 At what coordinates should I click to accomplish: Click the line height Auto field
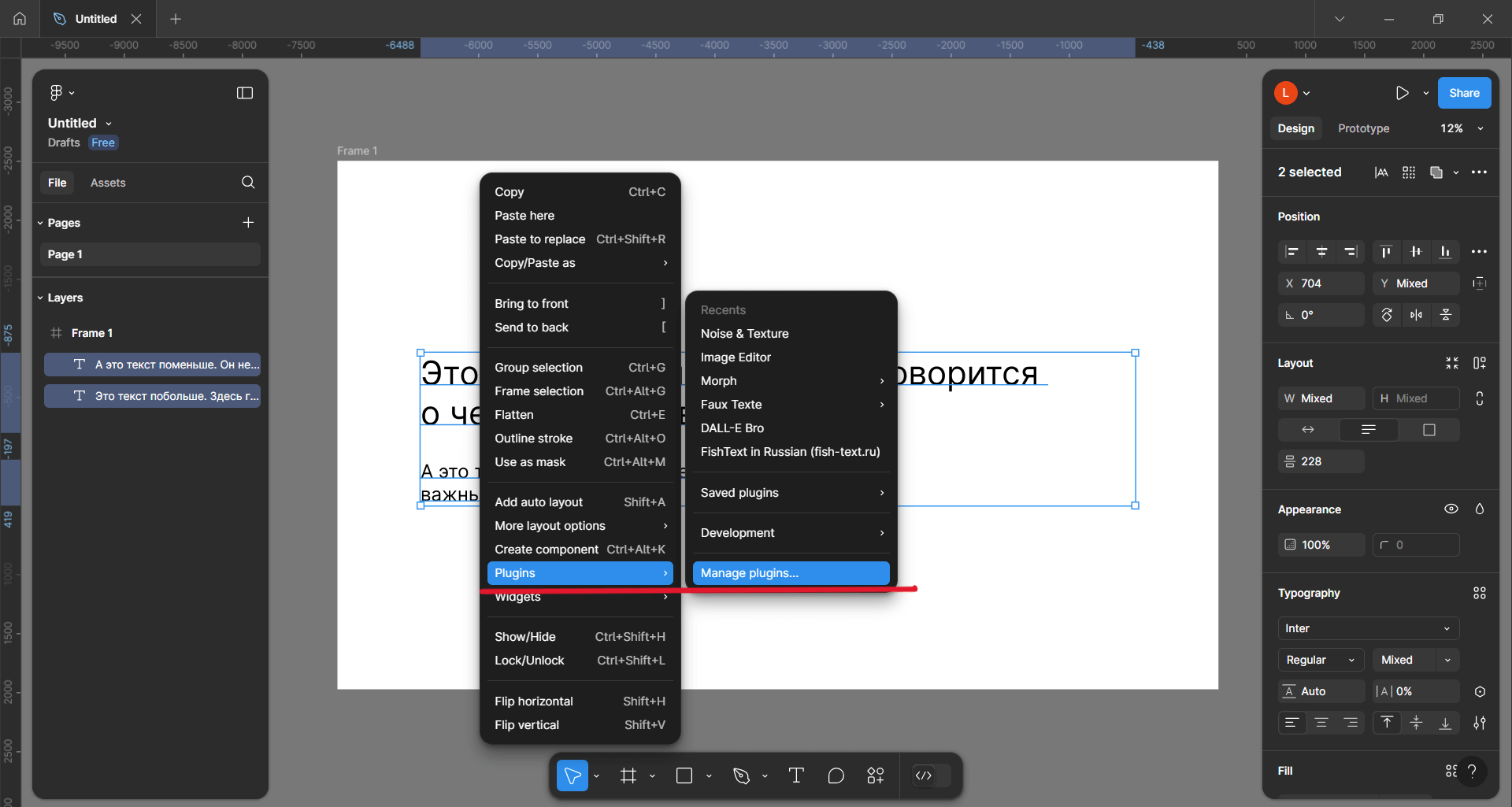click(x=1321, y=691)
